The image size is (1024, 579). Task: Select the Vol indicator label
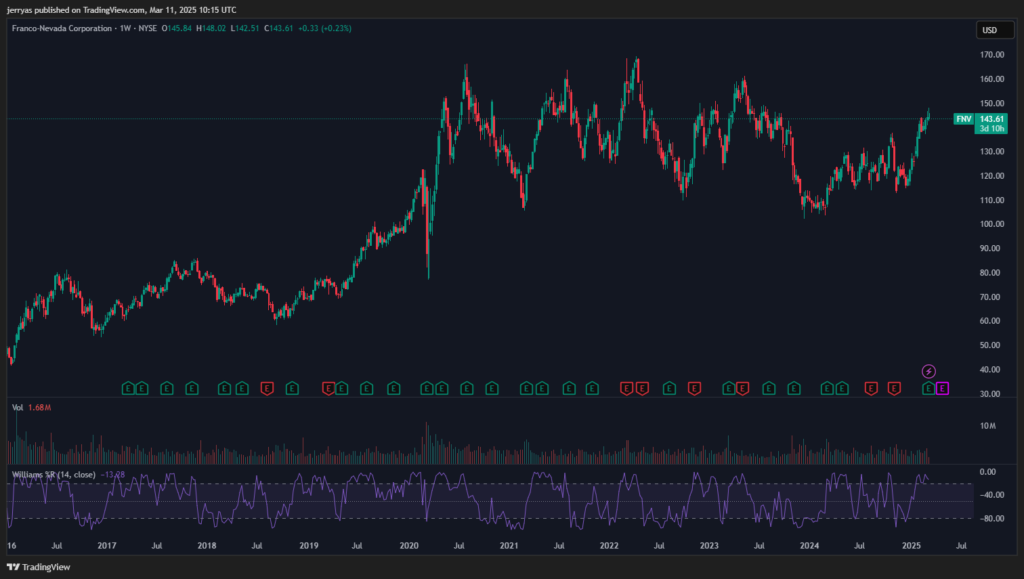[x=17, y=407]
